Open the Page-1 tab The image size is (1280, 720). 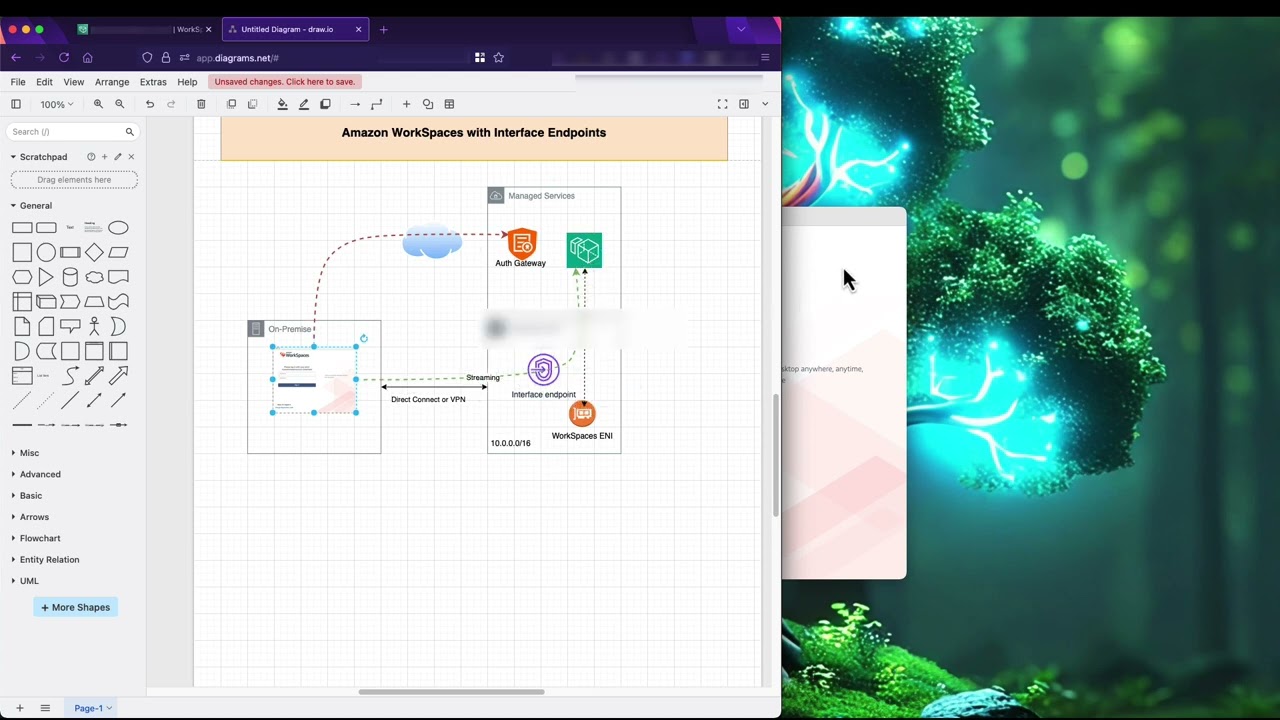pyautogui.click(x=92, y=708)
